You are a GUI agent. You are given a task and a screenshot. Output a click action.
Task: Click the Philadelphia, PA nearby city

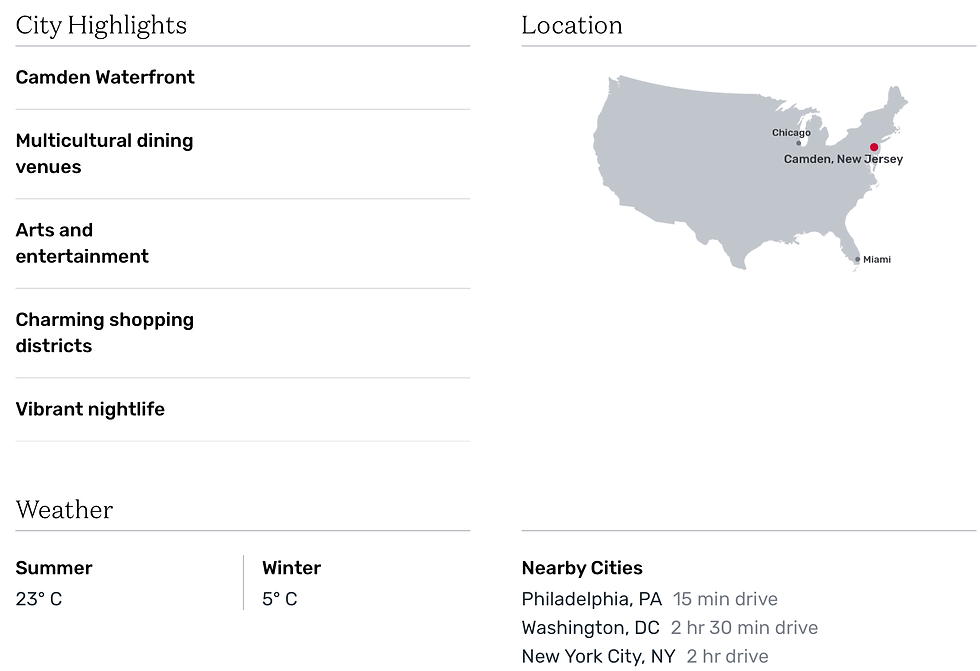click(x=591, y=599)
